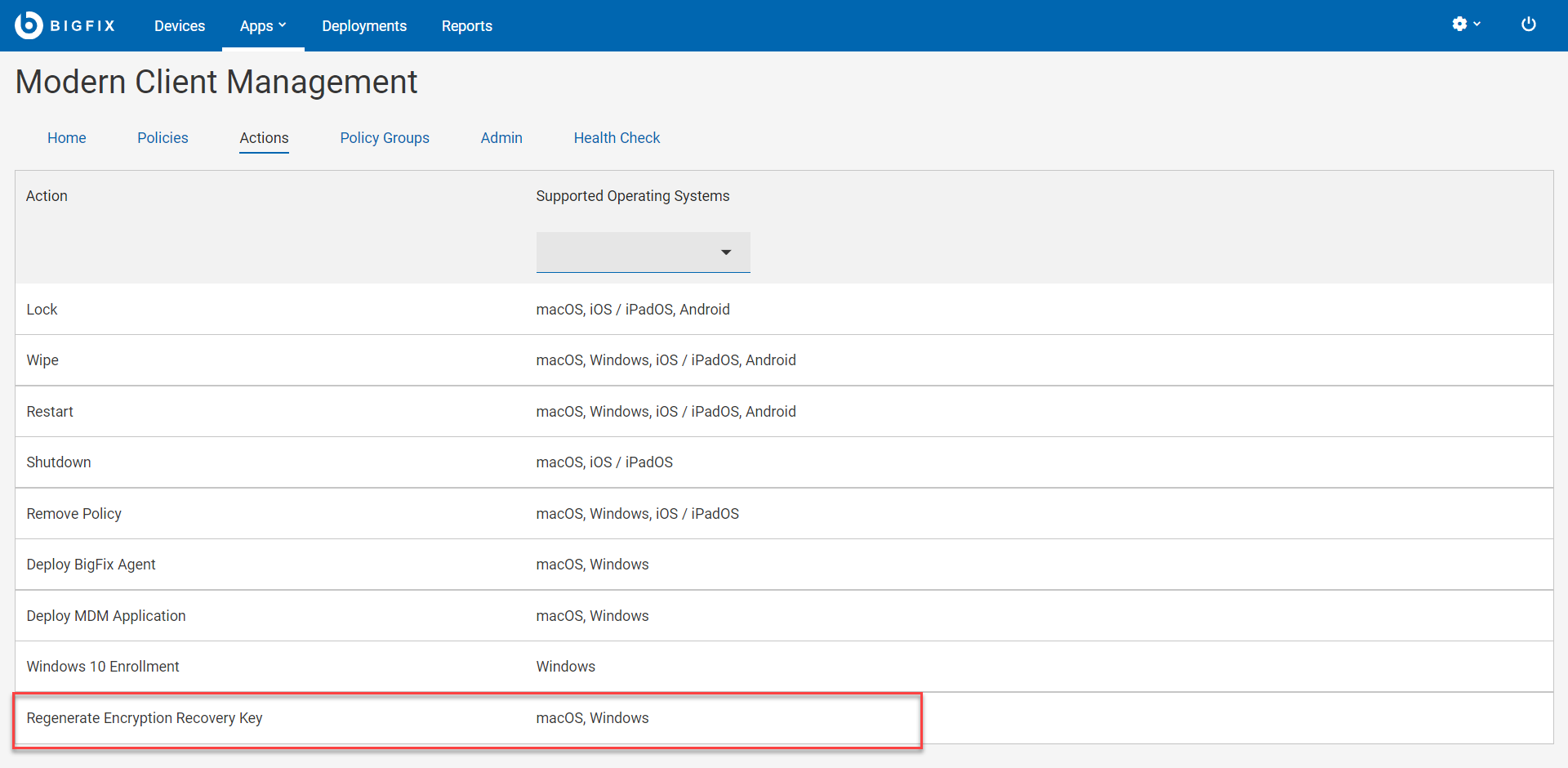This screenshot has height=768, width=1568.
Task: Open the Reports menu item
Action: point(466,26)
